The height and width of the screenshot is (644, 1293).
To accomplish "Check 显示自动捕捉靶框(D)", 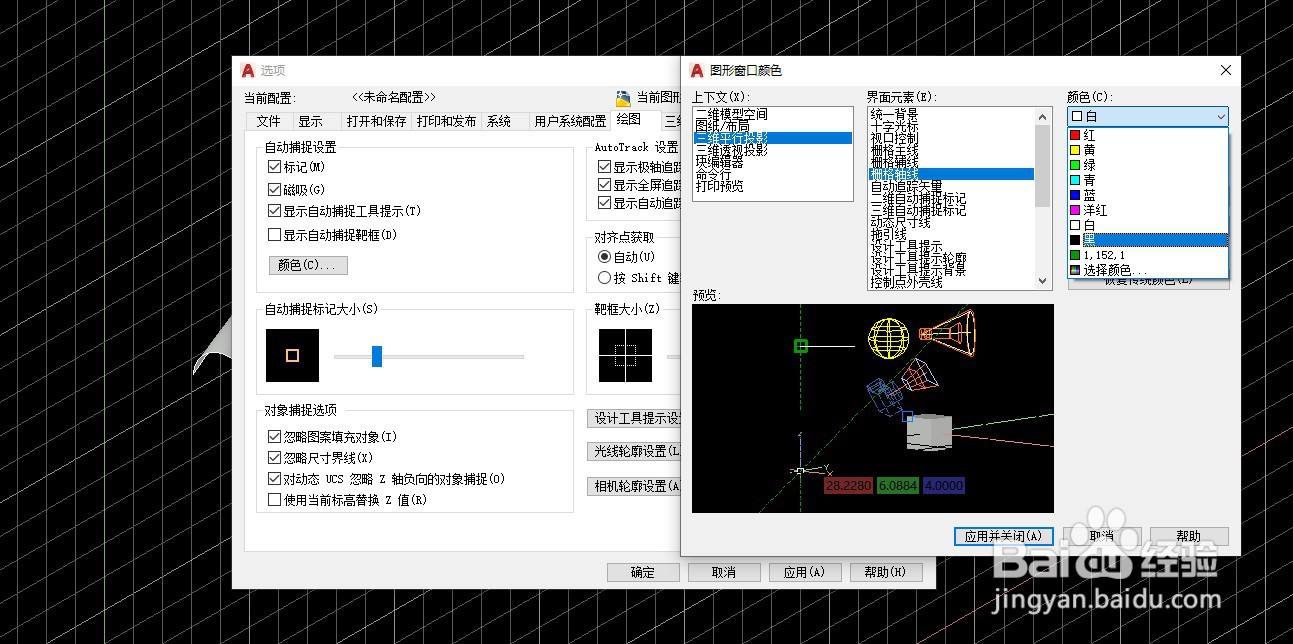I will pos(275,235).
